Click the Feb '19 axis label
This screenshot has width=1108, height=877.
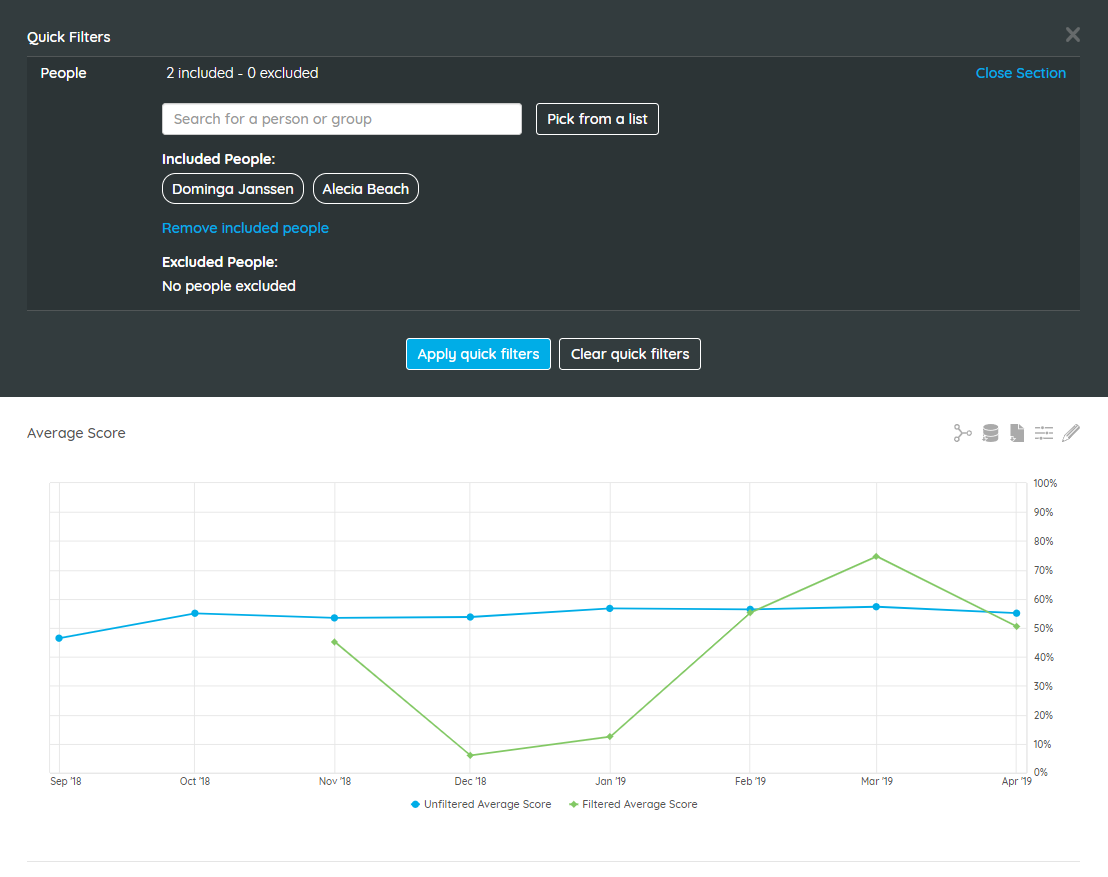click(750, 781)
